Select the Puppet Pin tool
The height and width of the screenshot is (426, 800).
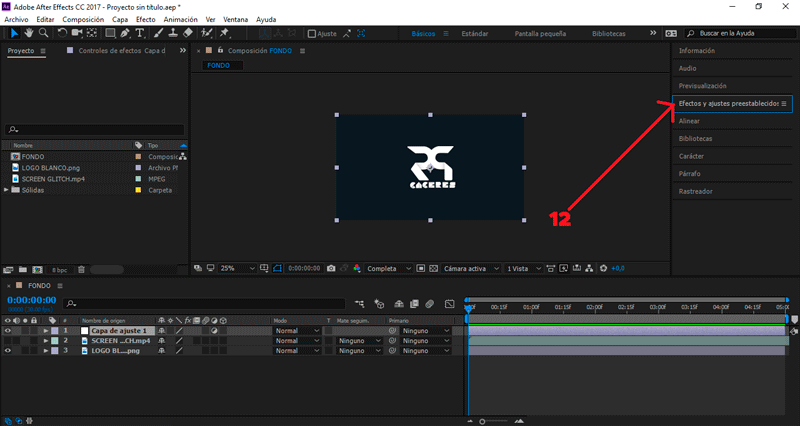point(224,33)
